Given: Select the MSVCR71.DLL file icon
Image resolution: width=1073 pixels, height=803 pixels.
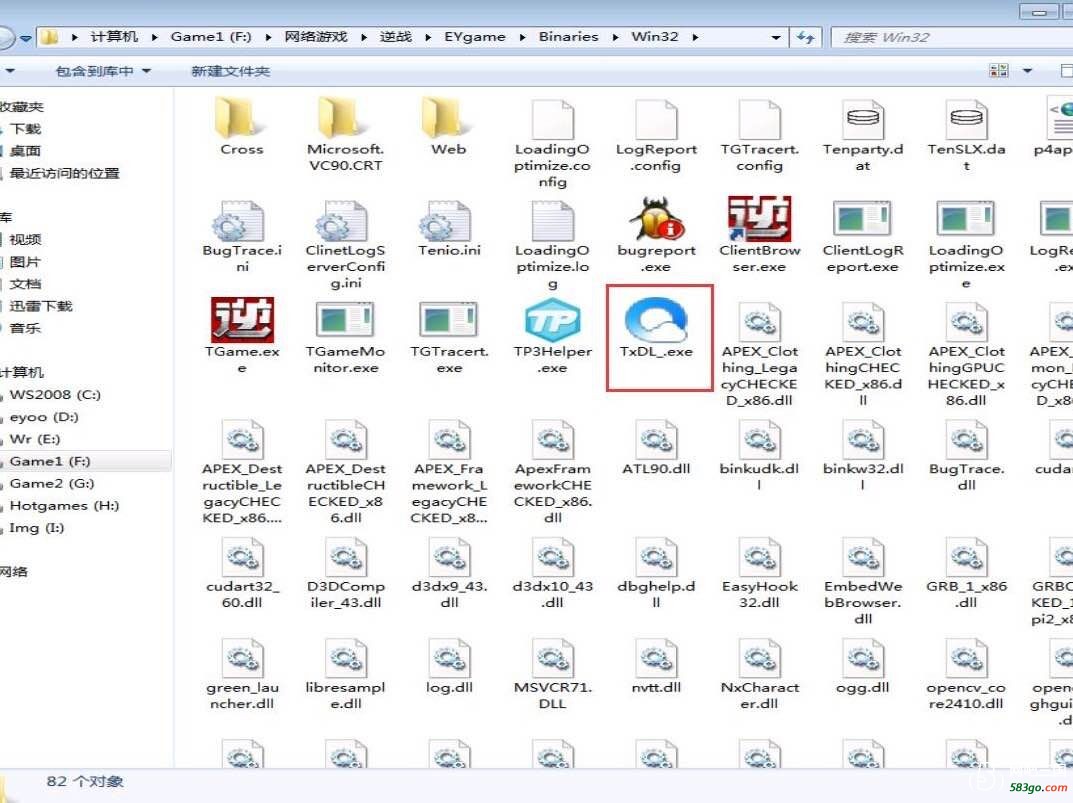Looking at the screenshot, I should pos(552,658).
